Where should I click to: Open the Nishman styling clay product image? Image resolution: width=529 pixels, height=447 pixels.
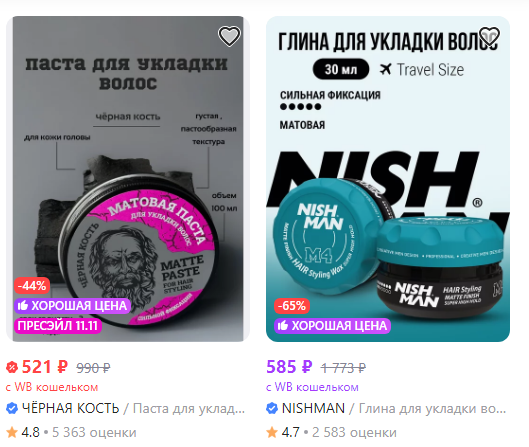[388, 179]
